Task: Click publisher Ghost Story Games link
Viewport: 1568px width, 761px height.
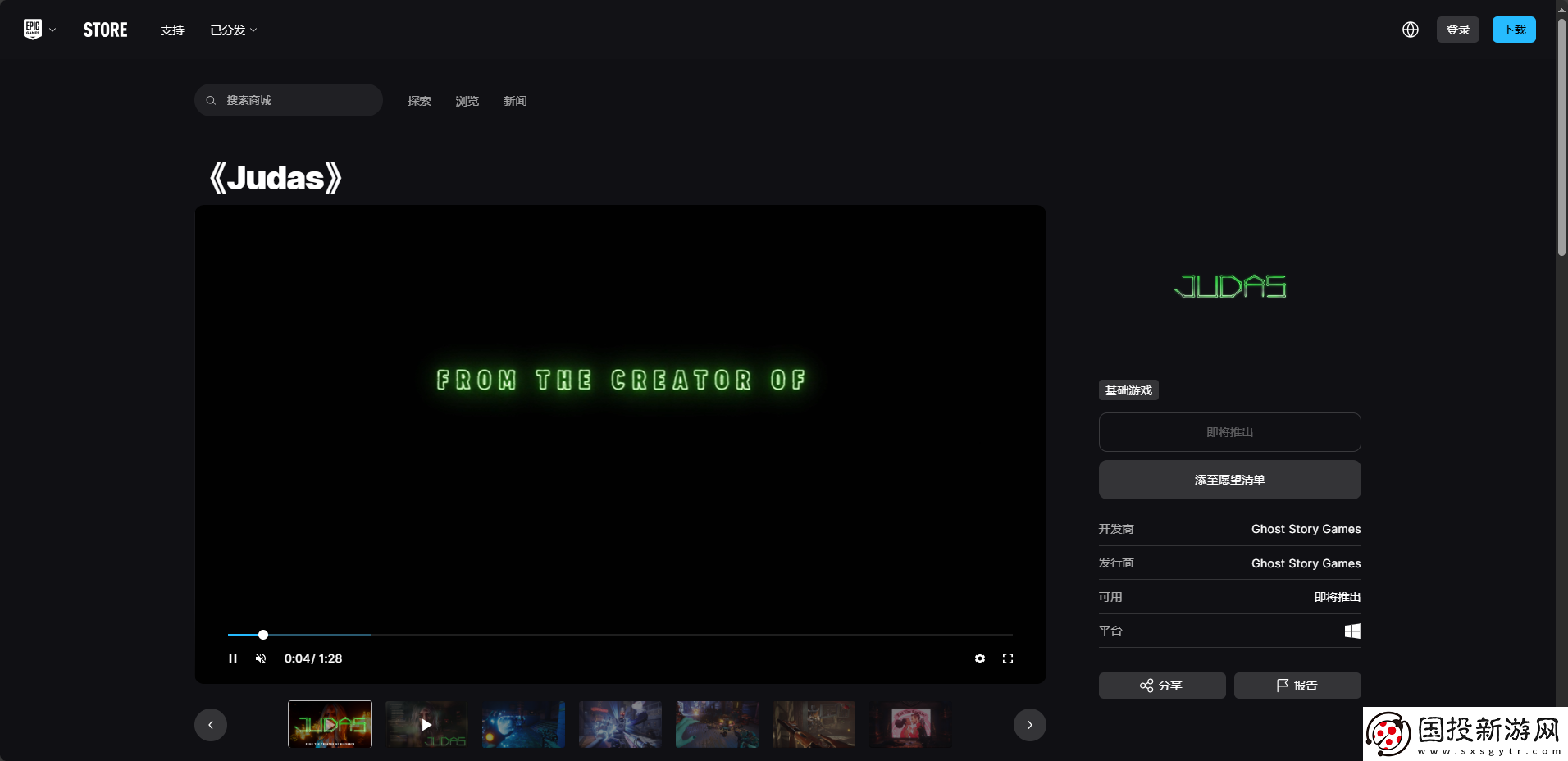Action: (1306, 563)
